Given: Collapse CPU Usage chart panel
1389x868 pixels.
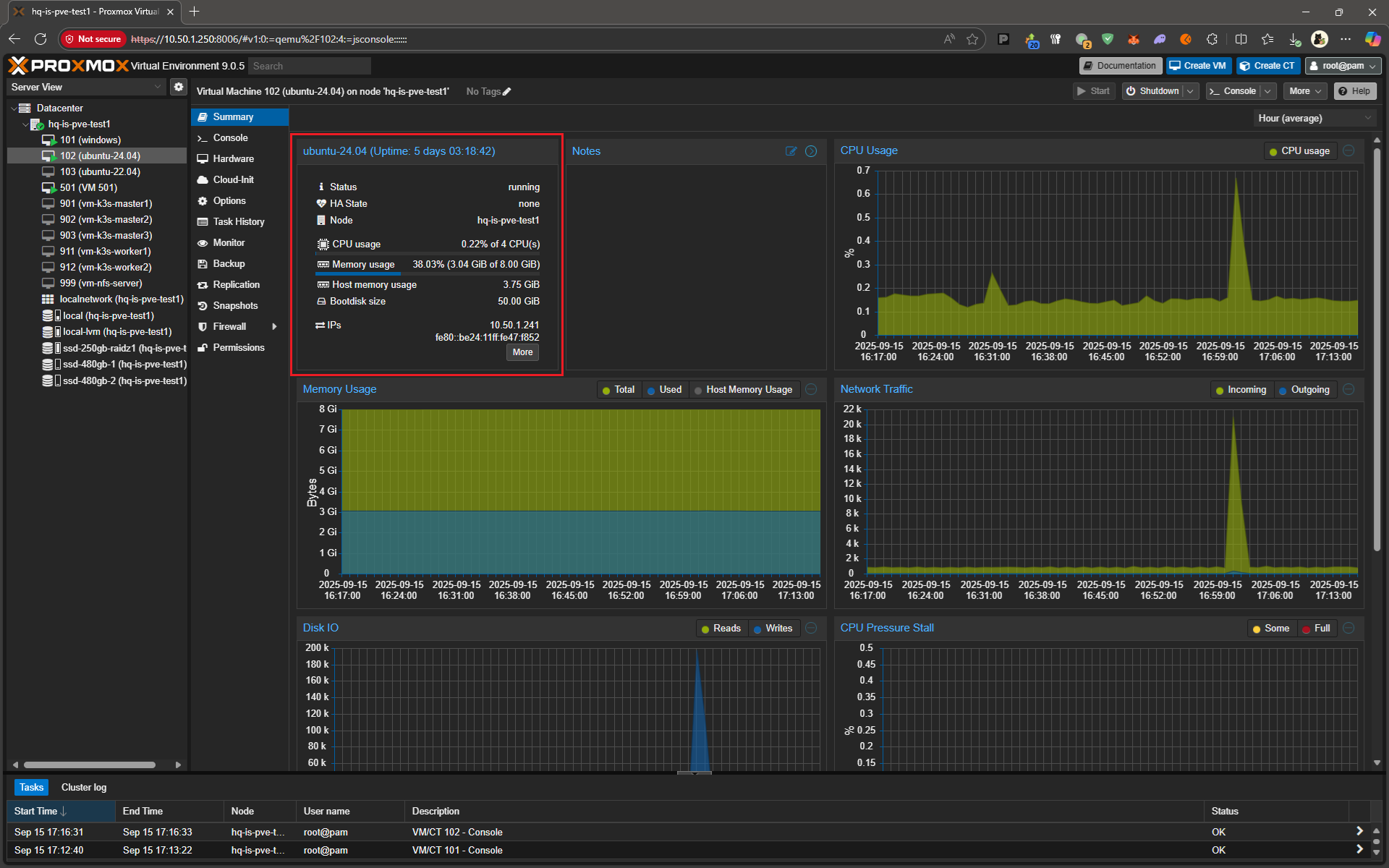Looking at the screenshot, I should (1348, 150).
